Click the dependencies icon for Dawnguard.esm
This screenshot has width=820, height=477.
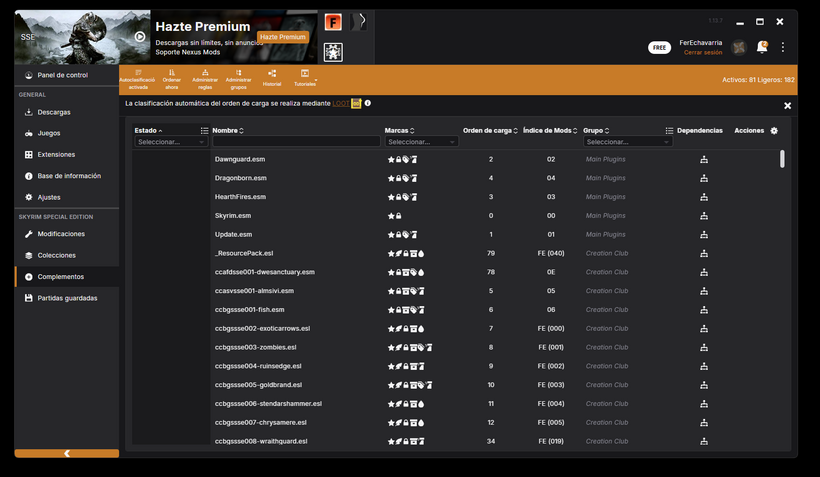(703, 159)
